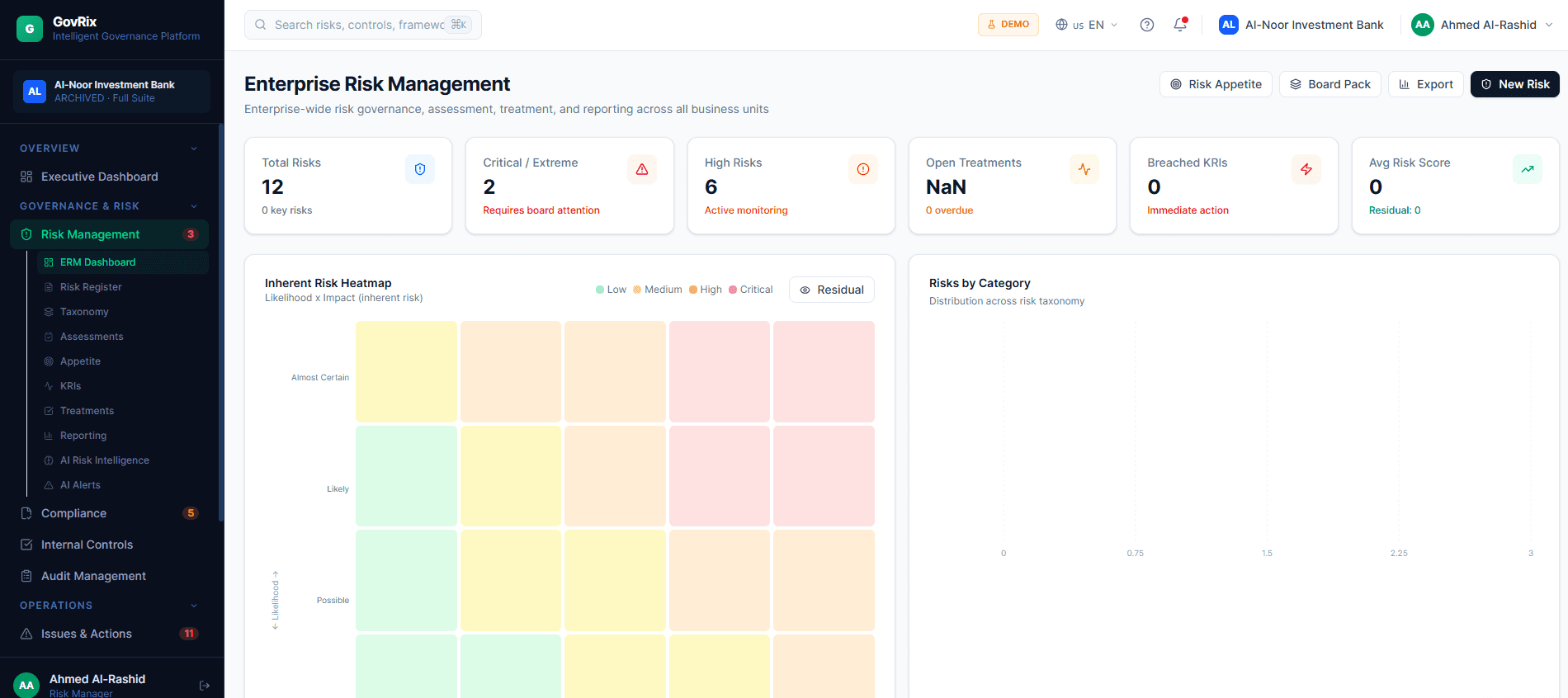Click the Compliance document icon
The height and width of the screenshot is (698, 1568).
26,513
